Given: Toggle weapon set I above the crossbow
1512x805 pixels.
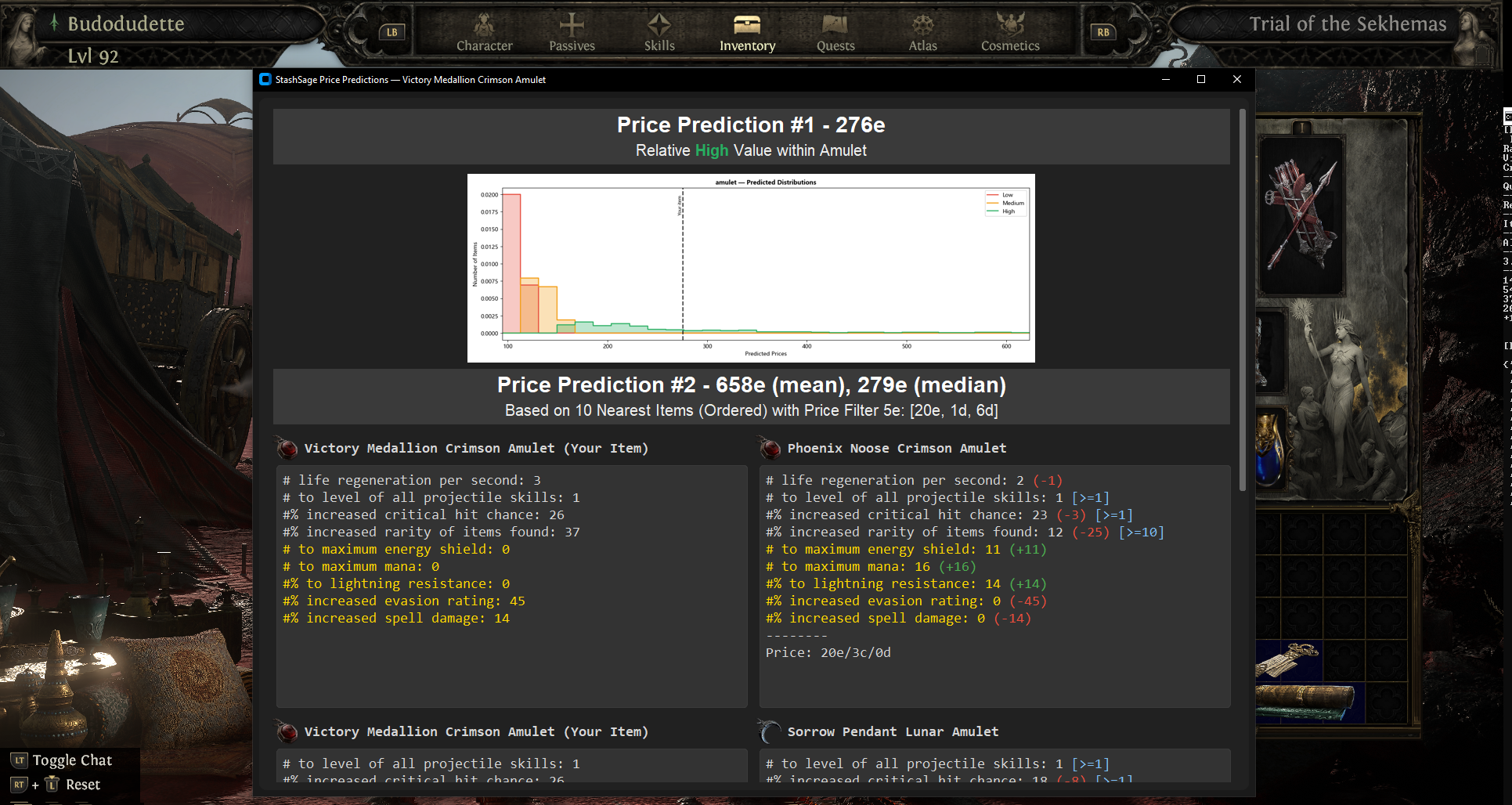Looking at the screenshot, I should [1301, 128].
